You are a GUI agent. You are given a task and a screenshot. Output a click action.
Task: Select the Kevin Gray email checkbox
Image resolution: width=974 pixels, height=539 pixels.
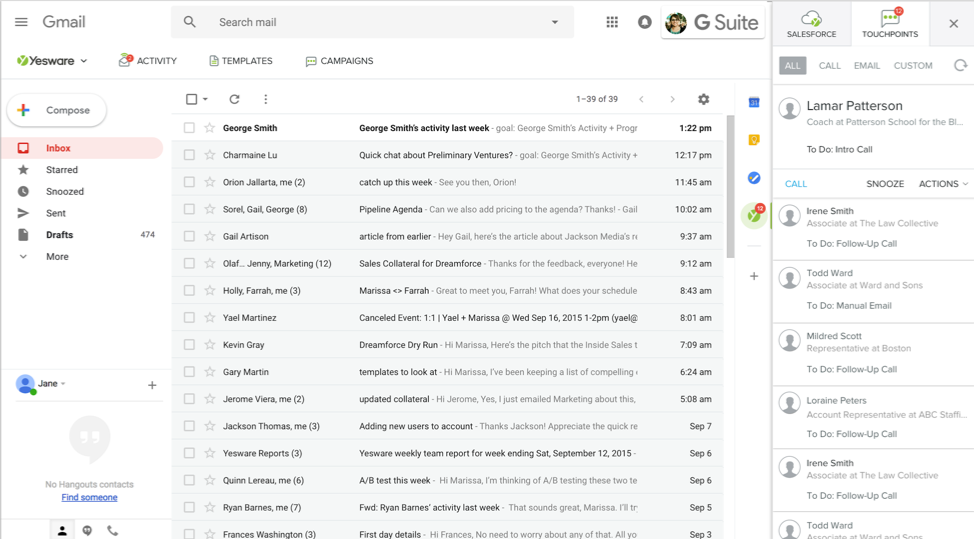(189, 345)
